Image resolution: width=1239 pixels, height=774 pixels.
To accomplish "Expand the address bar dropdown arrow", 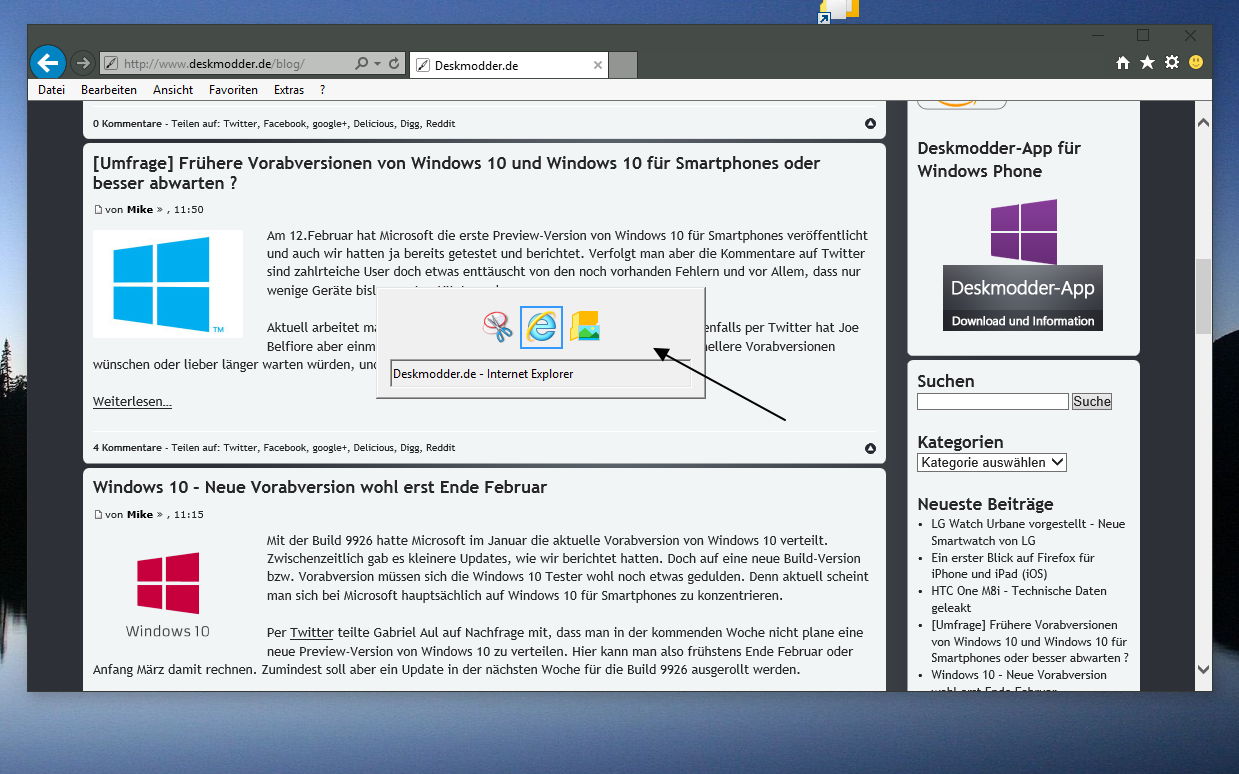I will (377, 64).
